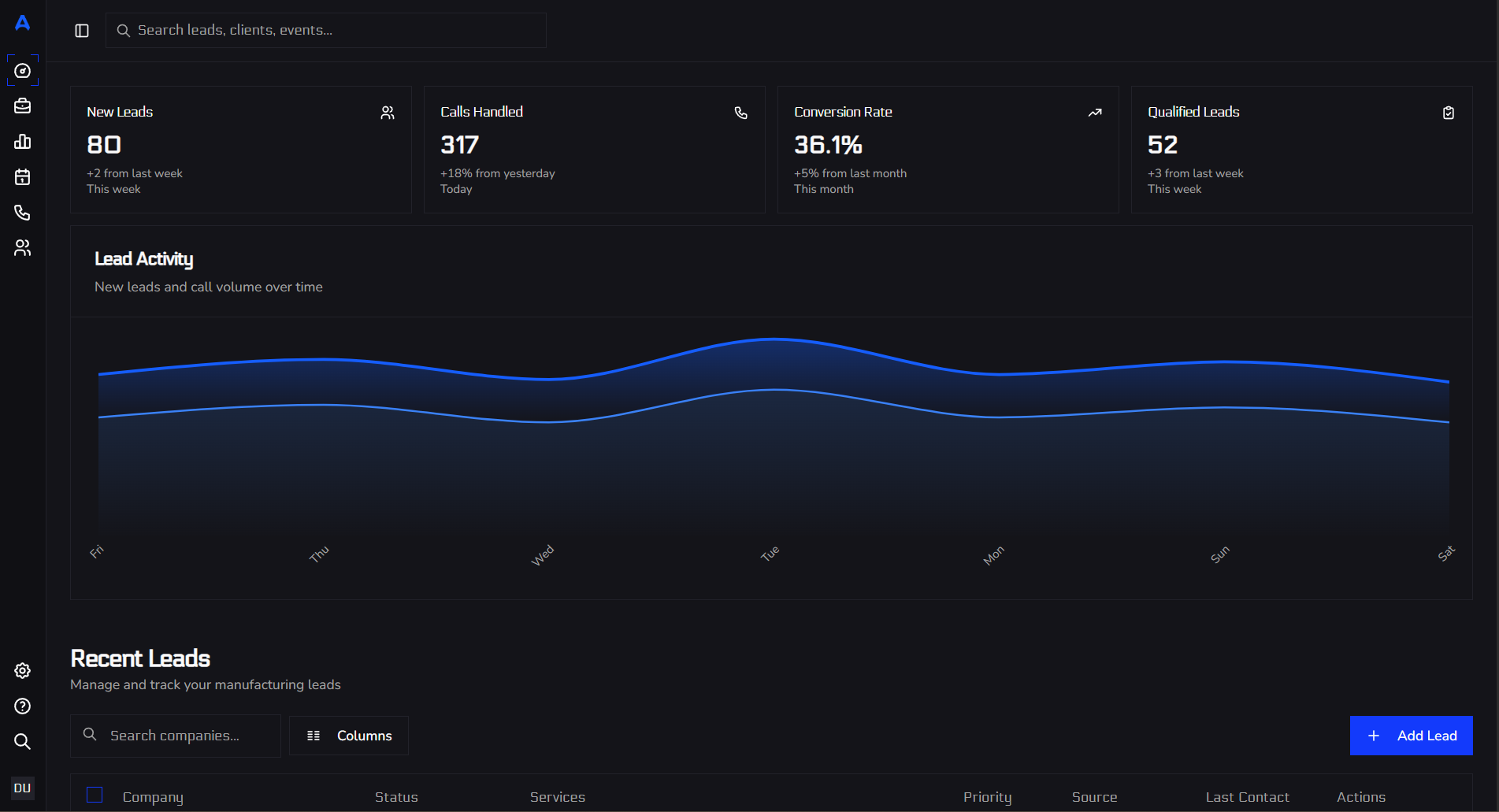Viewport: 1499px width, 812px height.
Task: Click the clipboard icon on Qualified Leads card
Action: click(1448, 112)
